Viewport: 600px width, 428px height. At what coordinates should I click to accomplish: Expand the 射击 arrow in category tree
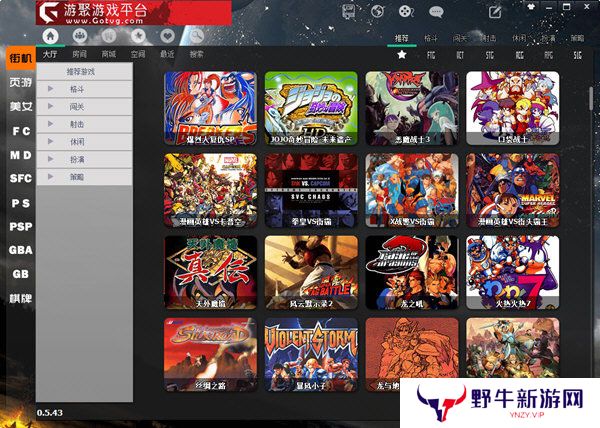(51, 124)
